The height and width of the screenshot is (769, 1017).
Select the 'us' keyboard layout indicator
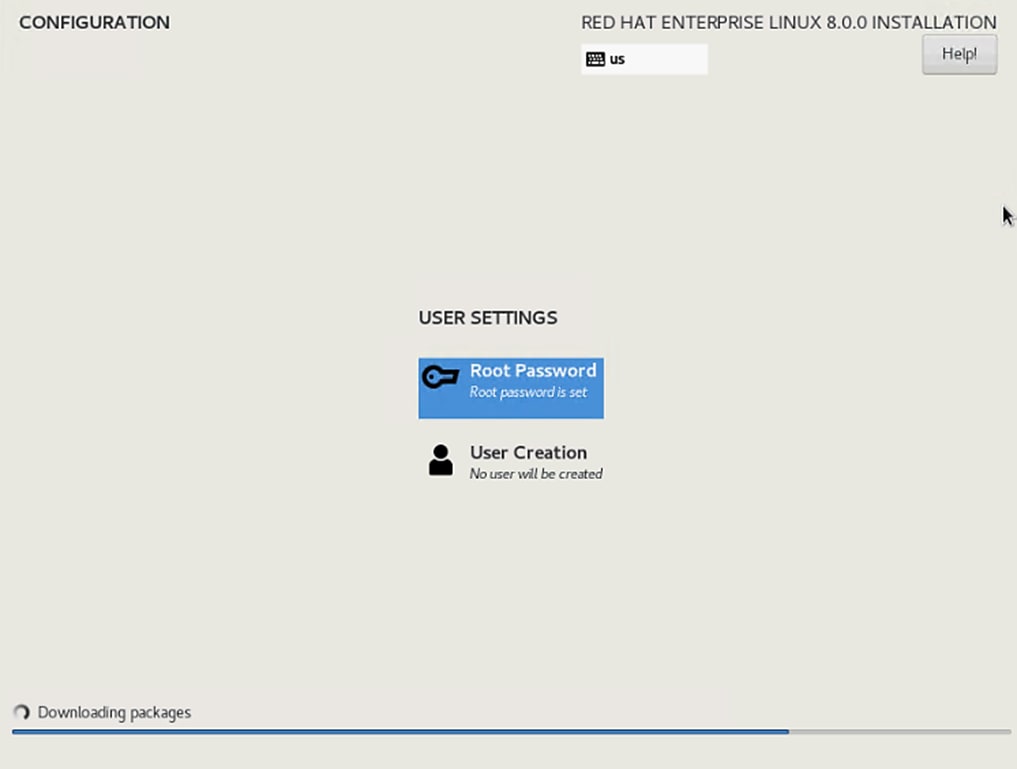tap(643, 59)
